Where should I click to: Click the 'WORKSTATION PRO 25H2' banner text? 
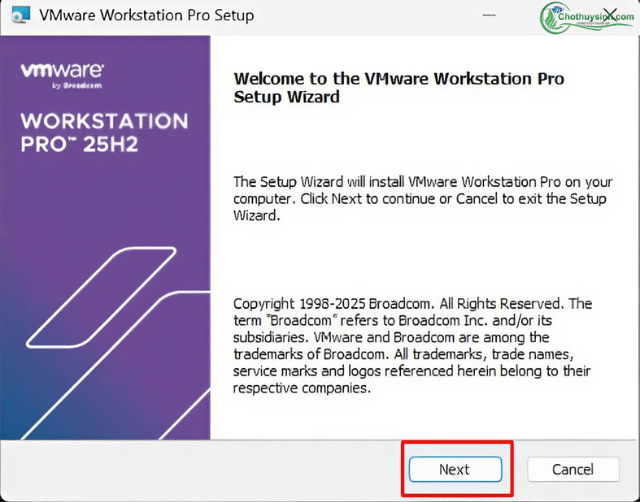[x=104, y=133]
